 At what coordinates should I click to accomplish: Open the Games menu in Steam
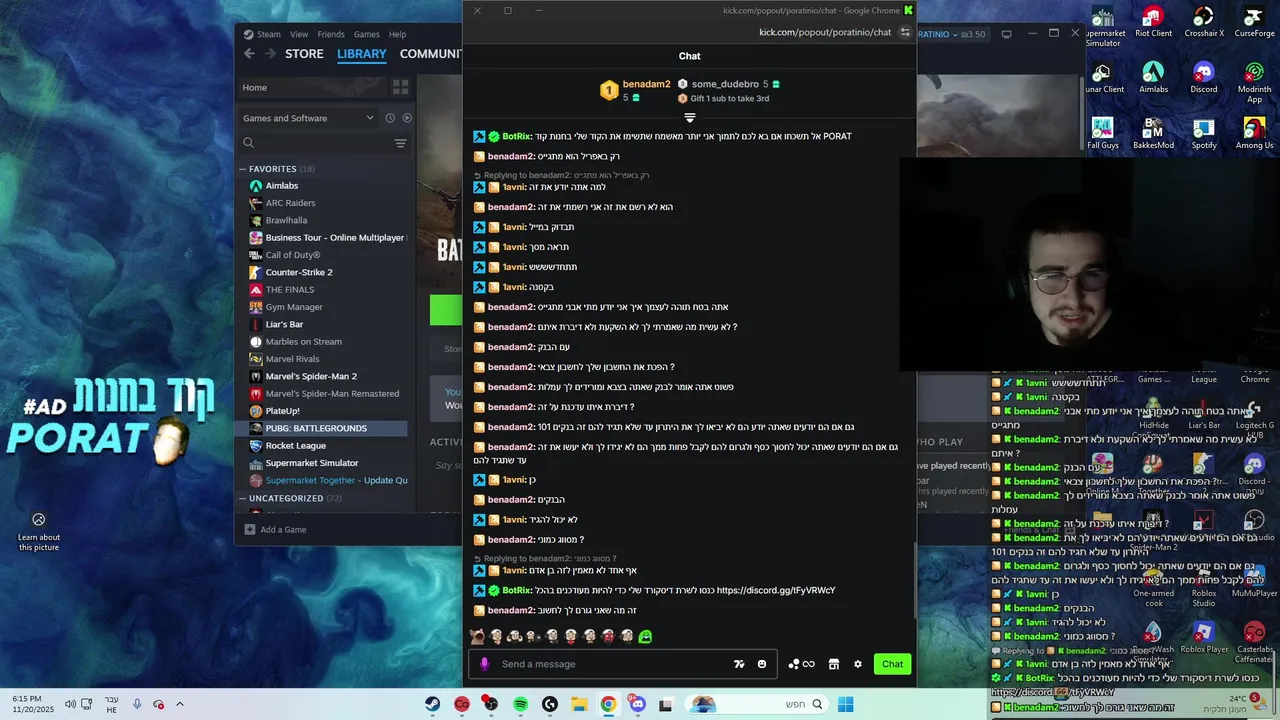click(367, 34)
